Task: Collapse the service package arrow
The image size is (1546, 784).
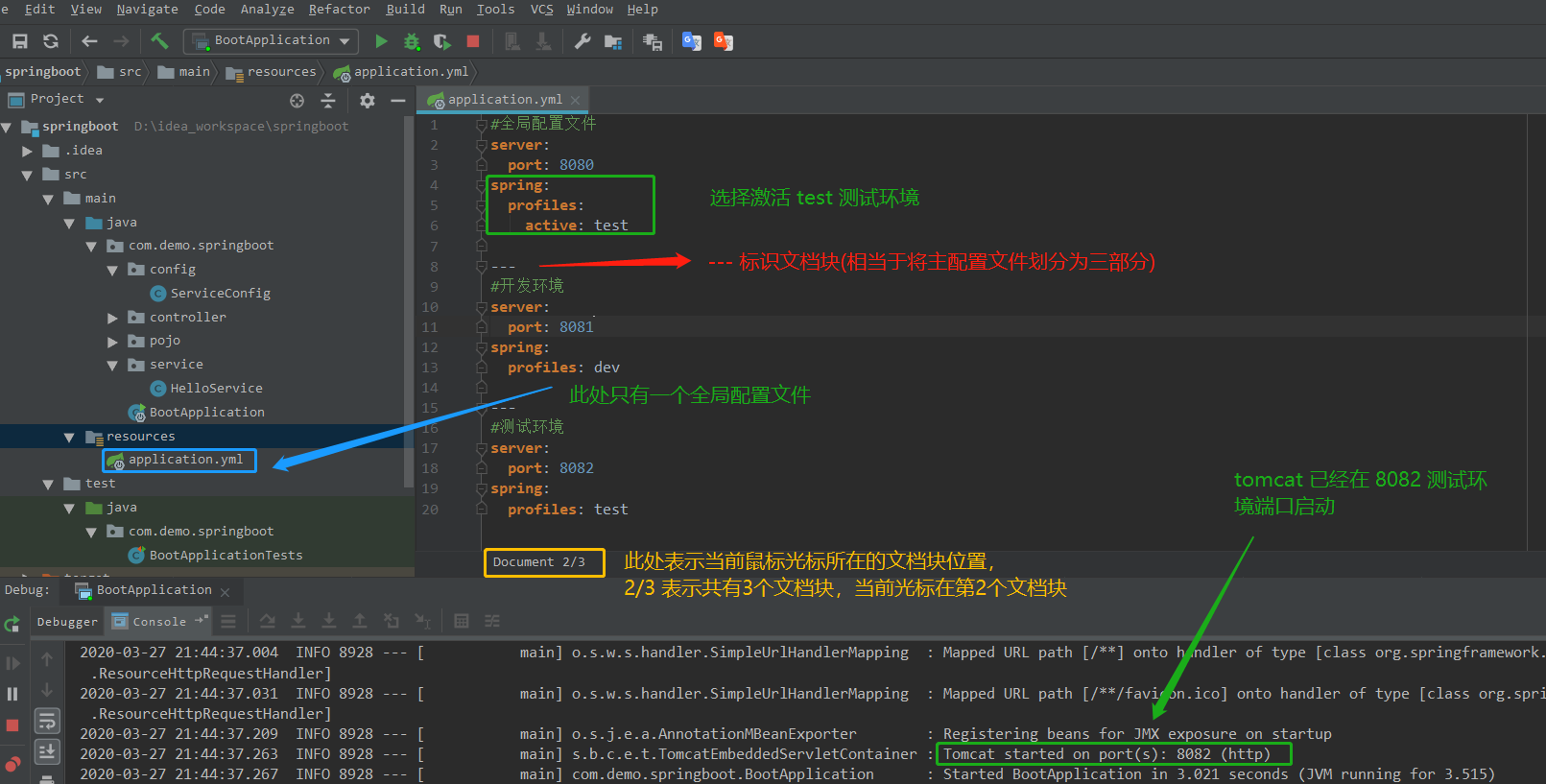Action: tap(112, 366)
